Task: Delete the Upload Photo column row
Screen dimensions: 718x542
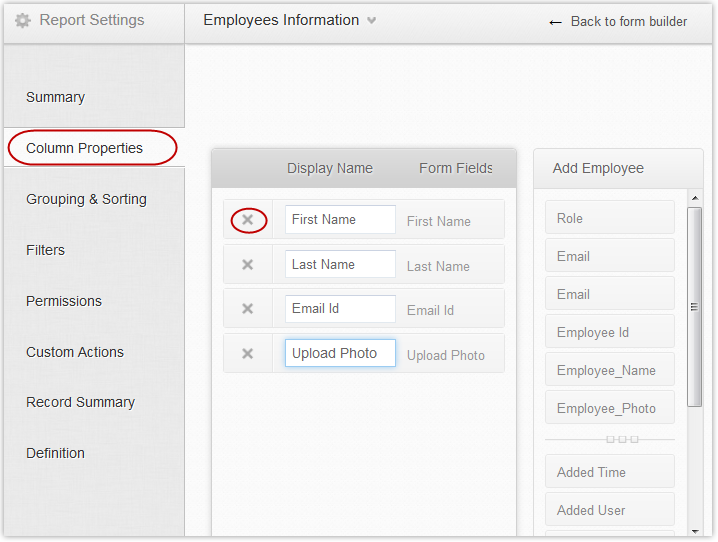Action: [x=248, y=354]
